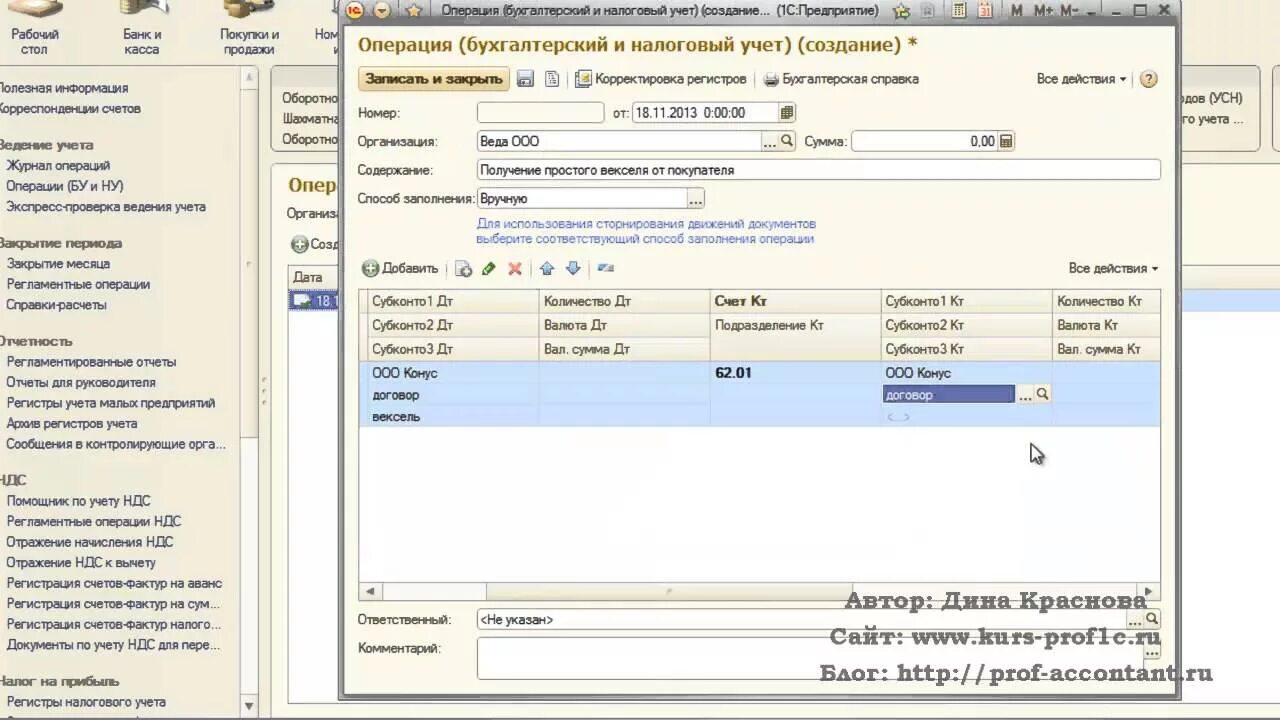Open the form's top Все действия dropdown
The width and height of the screenshot is (1280, 720).
tap(1081, 79)
